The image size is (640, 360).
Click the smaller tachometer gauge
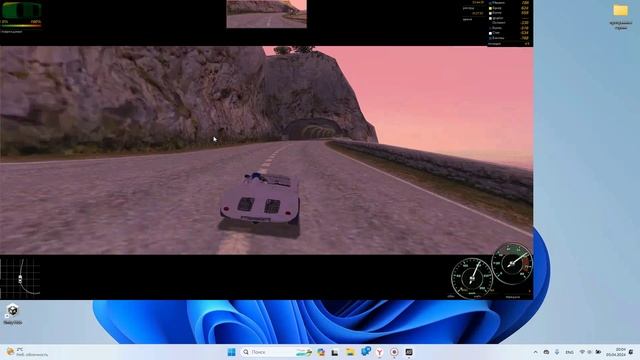[x=512, y=264]
